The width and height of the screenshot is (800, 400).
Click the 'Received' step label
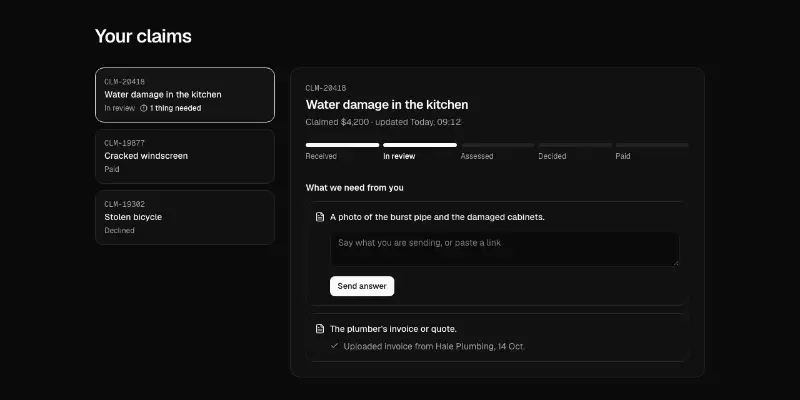321,156
